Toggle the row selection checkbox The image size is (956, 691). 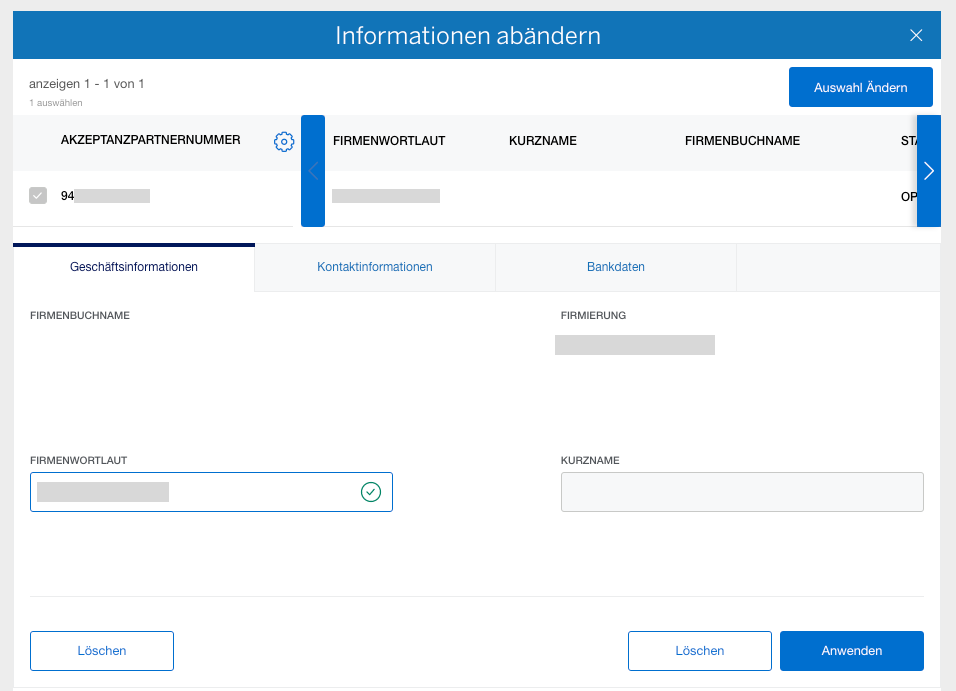(38, 195)
